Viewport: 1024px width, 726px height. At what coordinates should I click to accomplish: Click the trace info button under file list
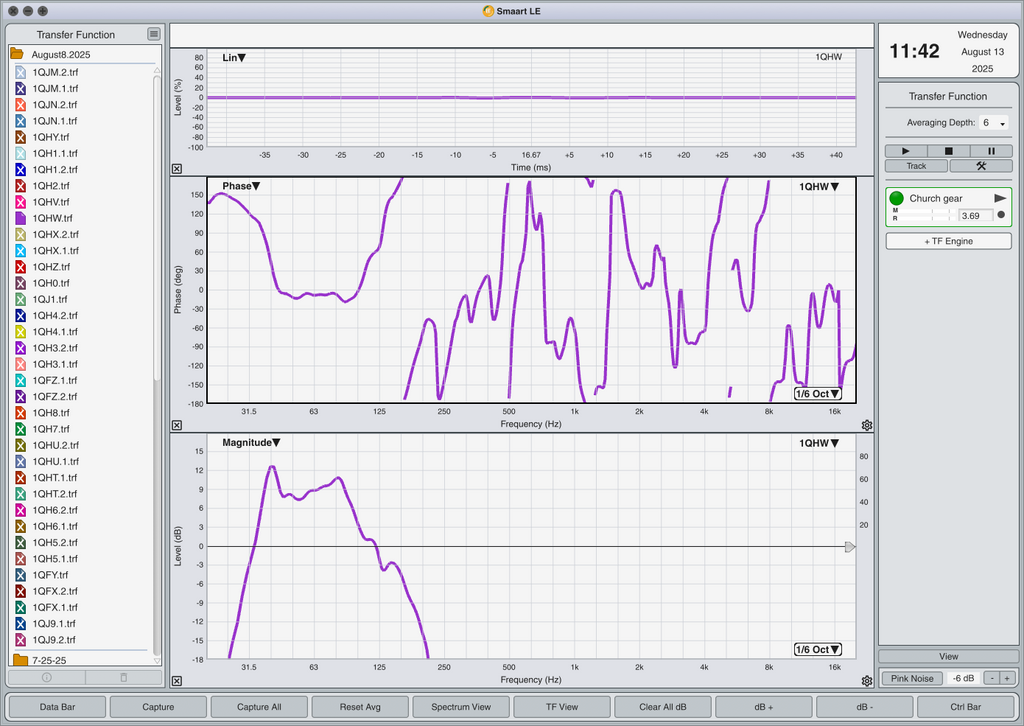click(46, 677)
